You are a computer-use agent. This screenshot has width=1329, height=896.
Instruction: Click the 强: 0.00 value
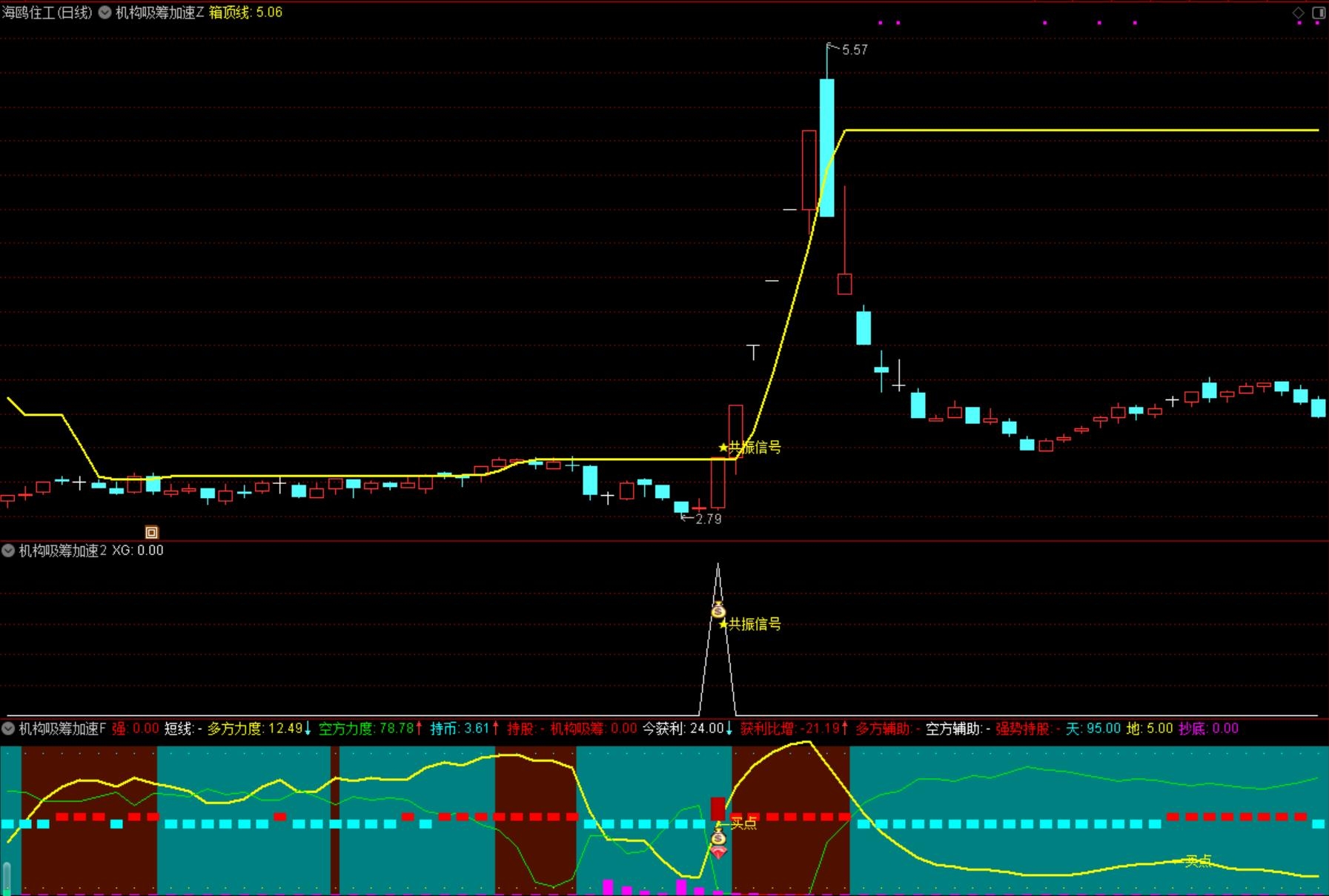pos(136,729)
